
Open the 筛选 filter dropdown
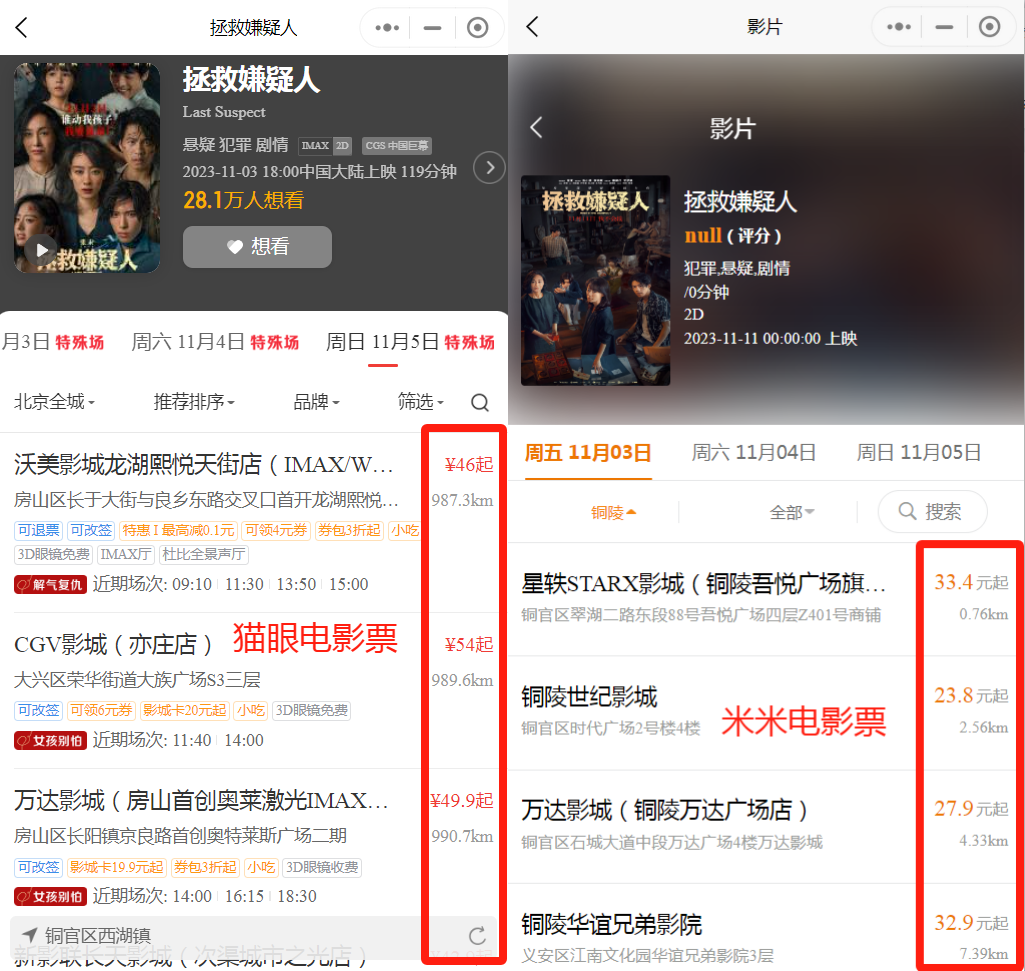click(420, 401)
